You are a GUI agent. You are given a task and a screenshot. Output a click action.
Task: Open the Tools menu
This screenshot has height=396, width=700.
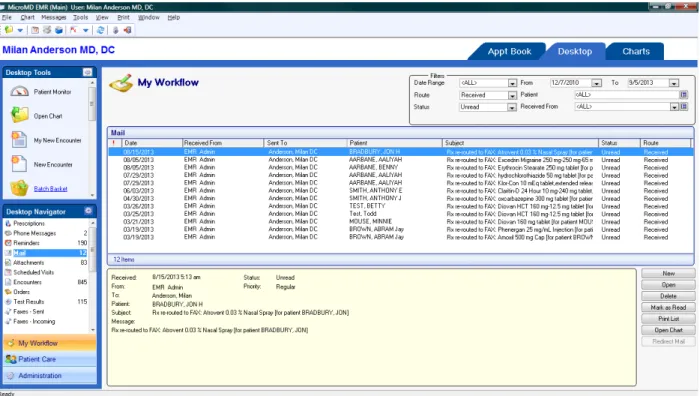[80, 17]
